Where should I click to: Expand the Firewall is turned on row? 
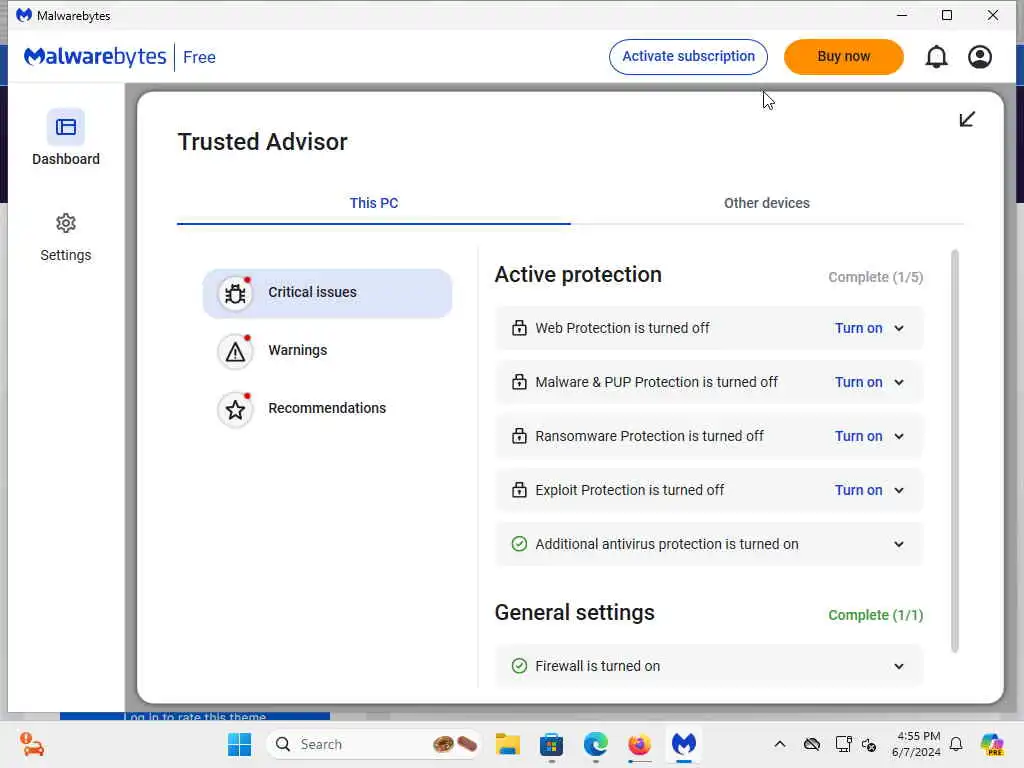click(899, 666)
